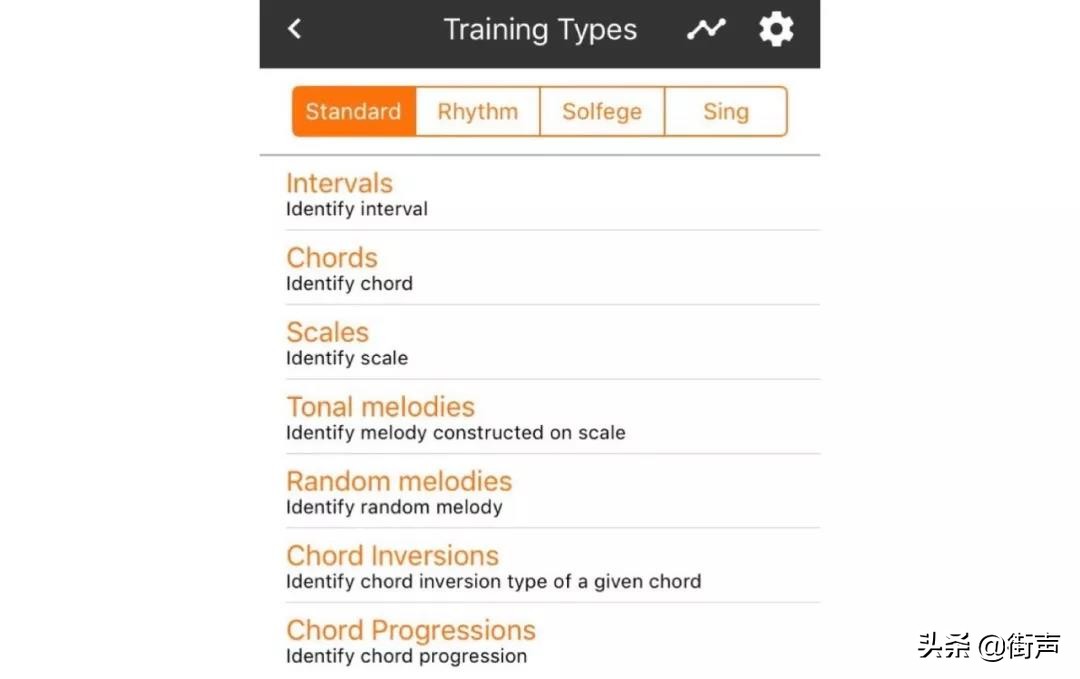
Task: Select the Sing tab
Action: point(725,111)
